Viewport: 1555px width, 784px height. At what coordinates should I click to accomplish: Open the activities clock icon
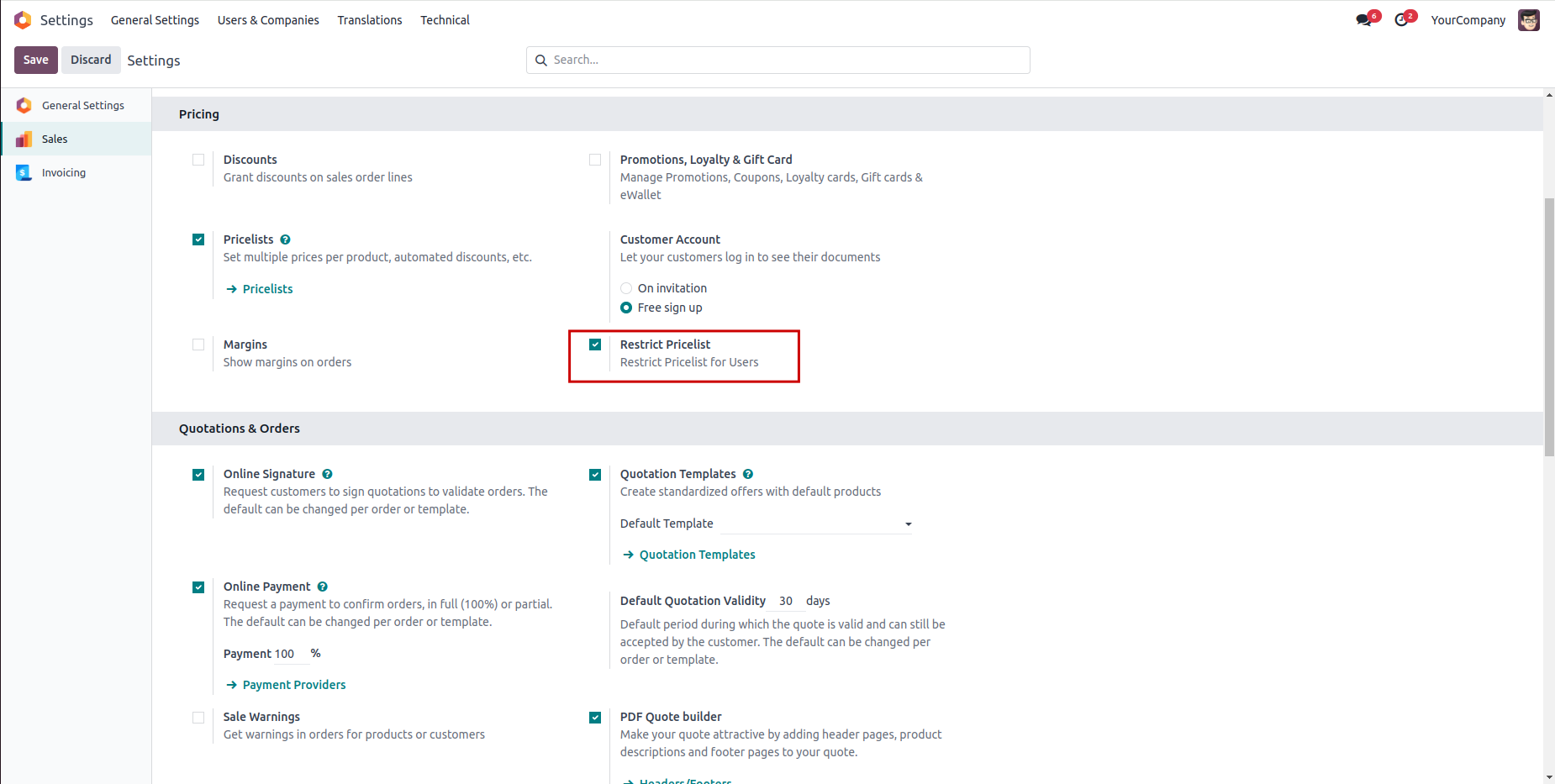pyautogui.click(x=1401, y=20)
